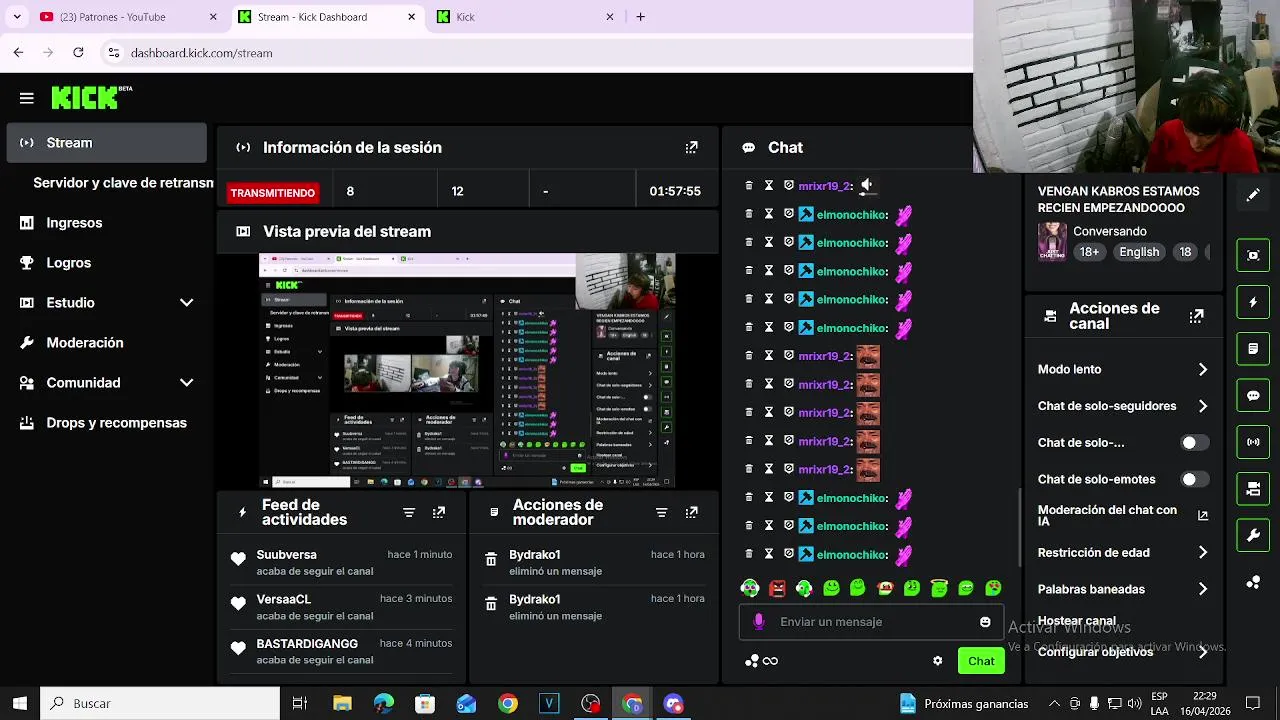This screenshot has width=1280, height=720.
Task: Open the emoji picker in the message box
Action: point(985,622)
